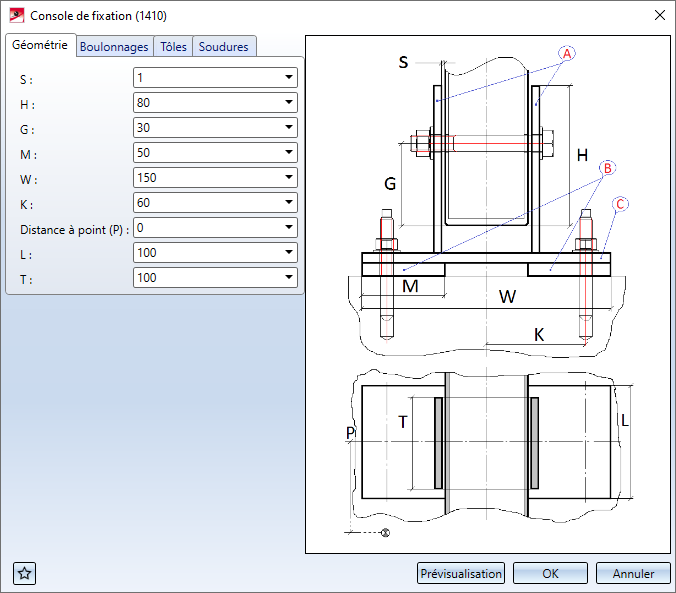Close the Console de fixation dialog
Screen dimensions: 676x593
(658, 16)
